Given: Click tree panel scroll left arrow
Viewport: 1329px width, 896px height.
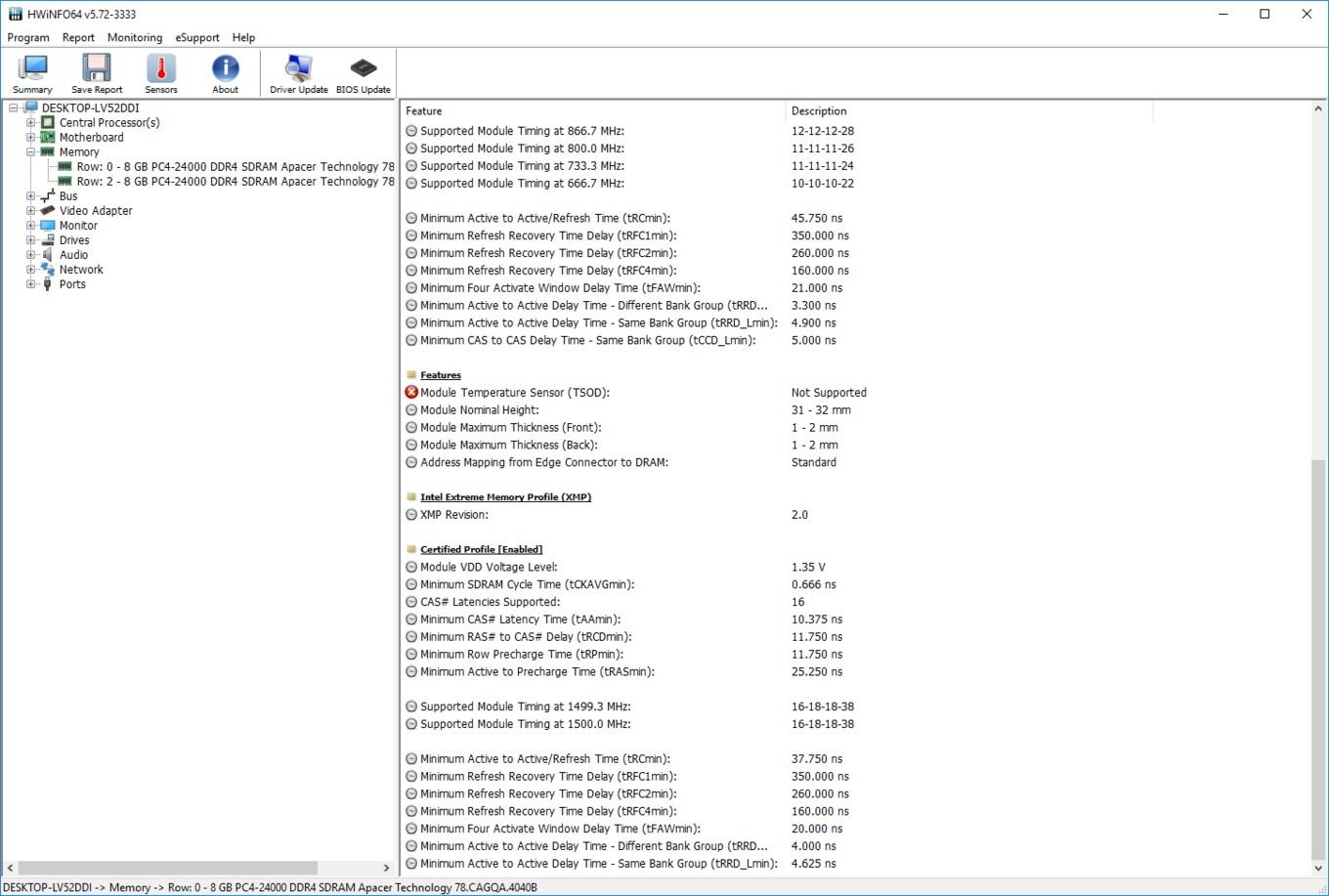Looking at the screenshot, I should 10,868.
